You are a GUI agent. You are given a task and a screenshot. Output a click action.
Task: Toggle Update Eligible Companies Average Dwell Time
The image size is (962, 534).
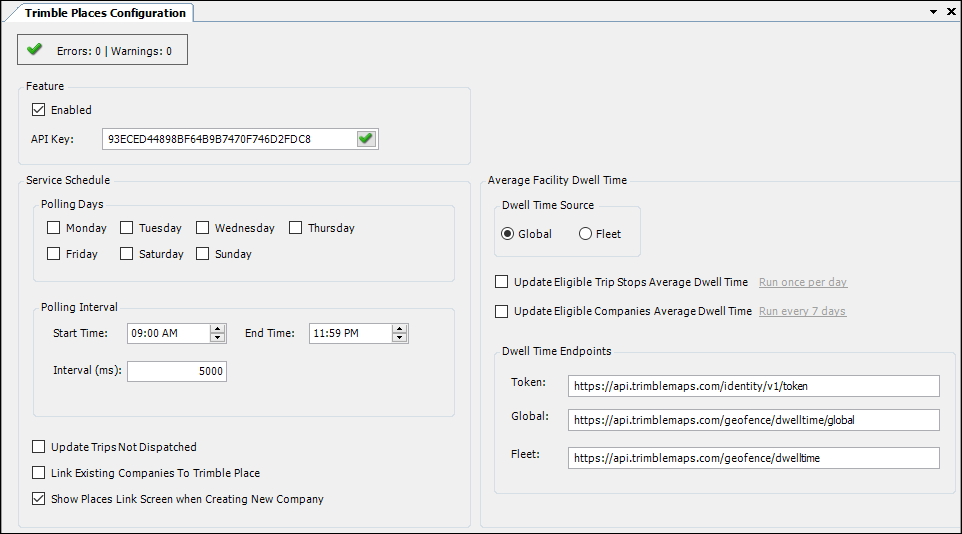click(x=502, y=311)
